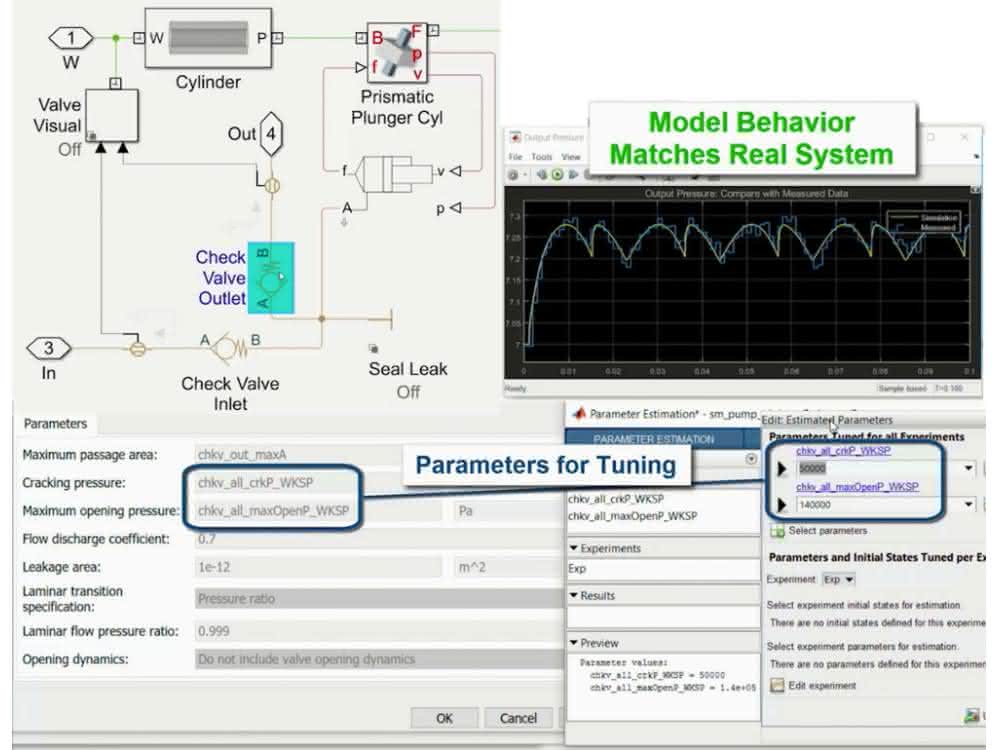Open Laminar transition specification dropdown
Screen dimensions: 1000x750
point(379,598)
